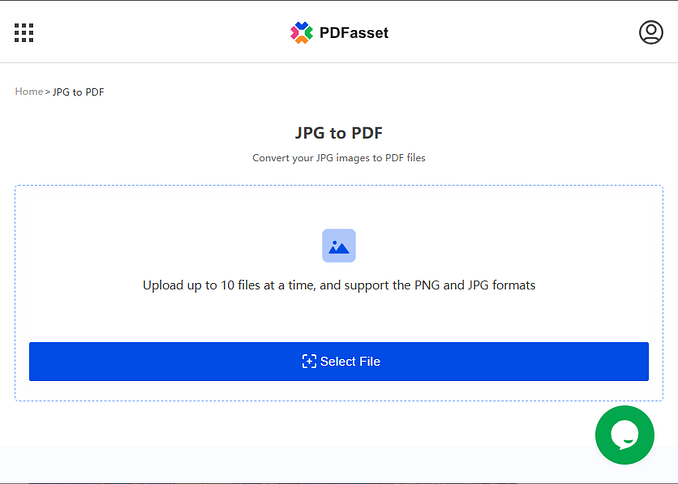Click the 'Upload up to 10 files' text
Image resolution: width=678 pixels, height=484 pixels.
coord(339,285)
